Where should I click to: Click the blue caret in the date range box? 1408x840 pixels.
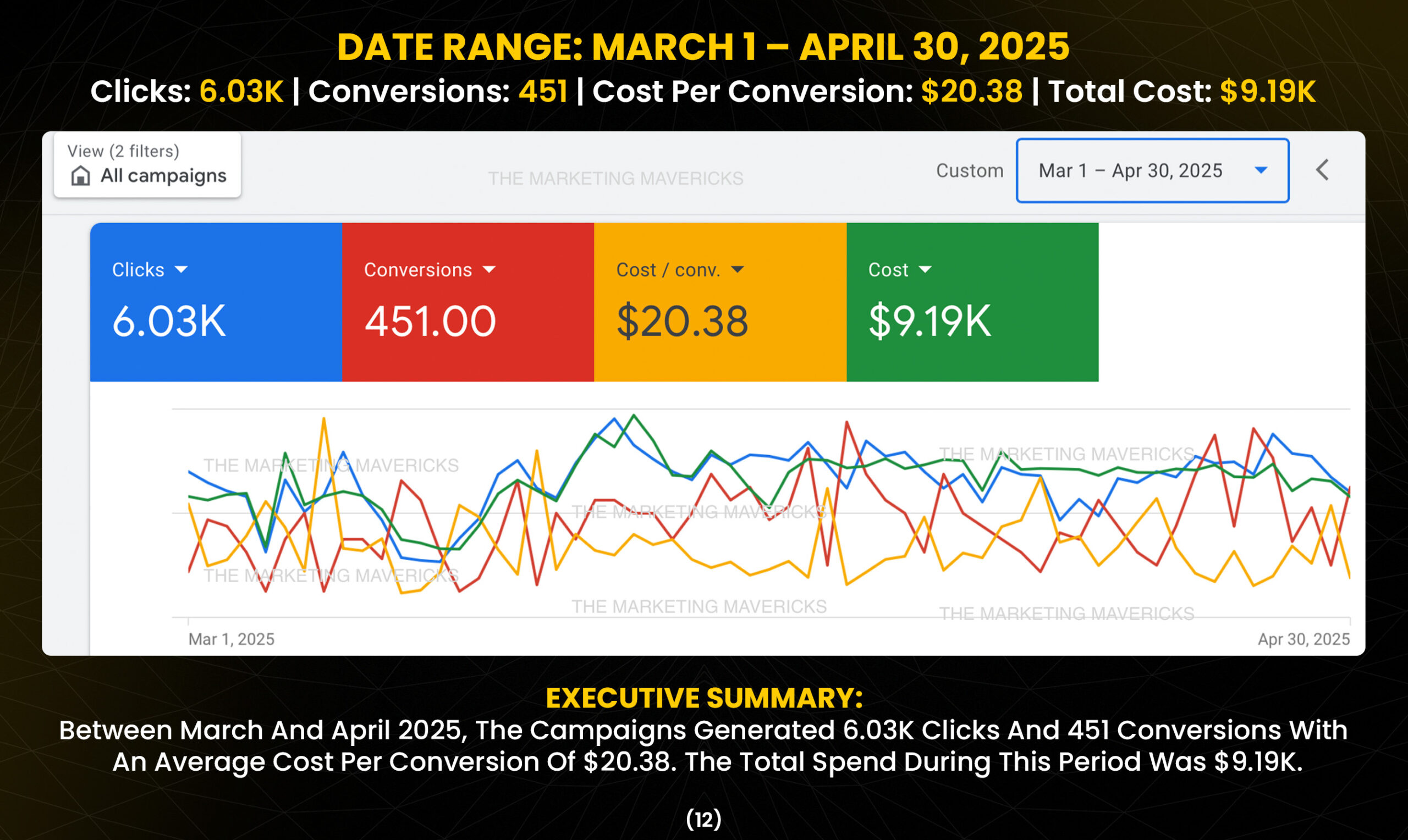[x=1261, y=170]
